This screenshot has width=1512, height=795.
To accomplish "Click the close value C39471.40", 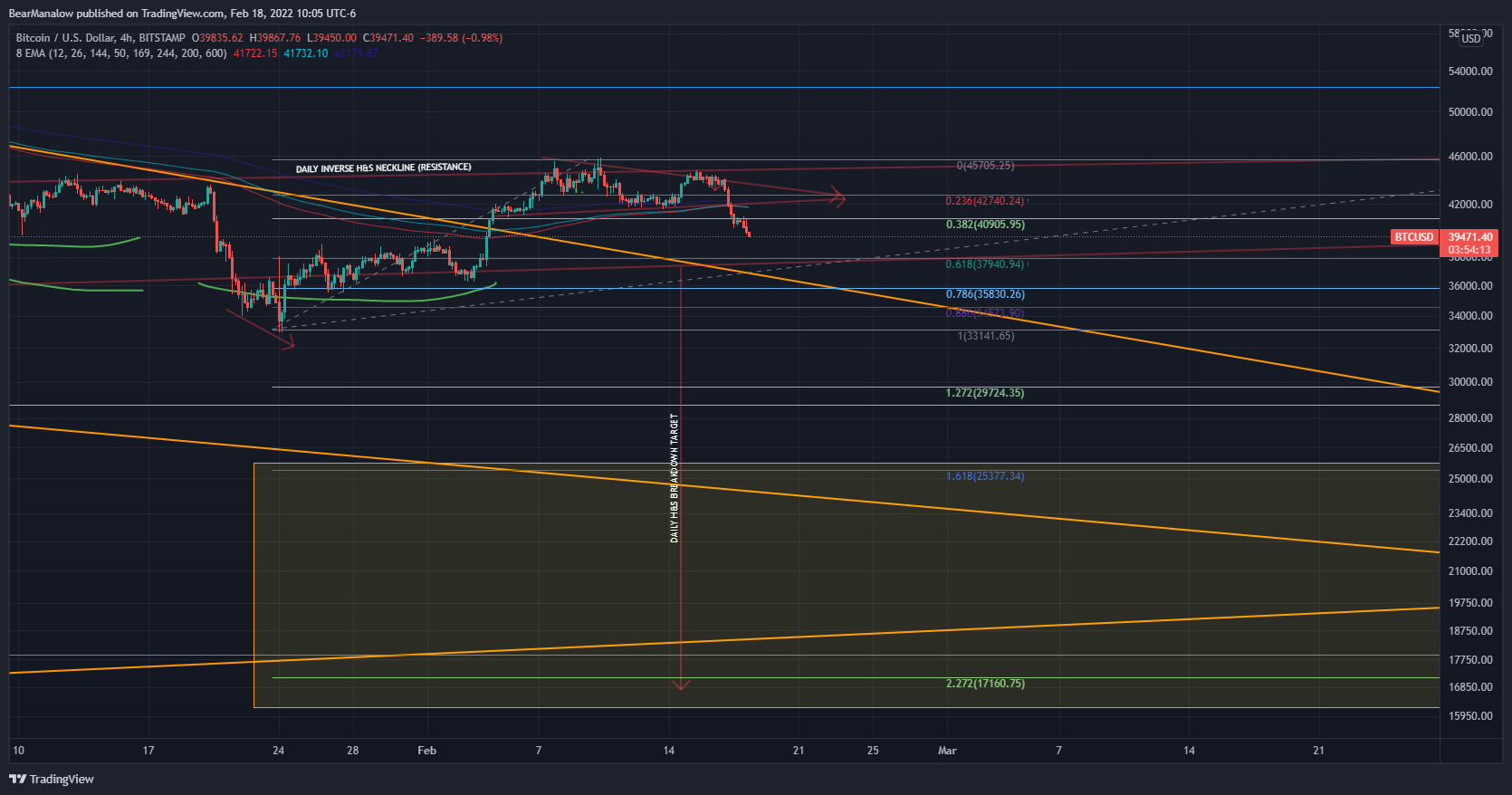I will pyautogui.click(x=388, y=38).
